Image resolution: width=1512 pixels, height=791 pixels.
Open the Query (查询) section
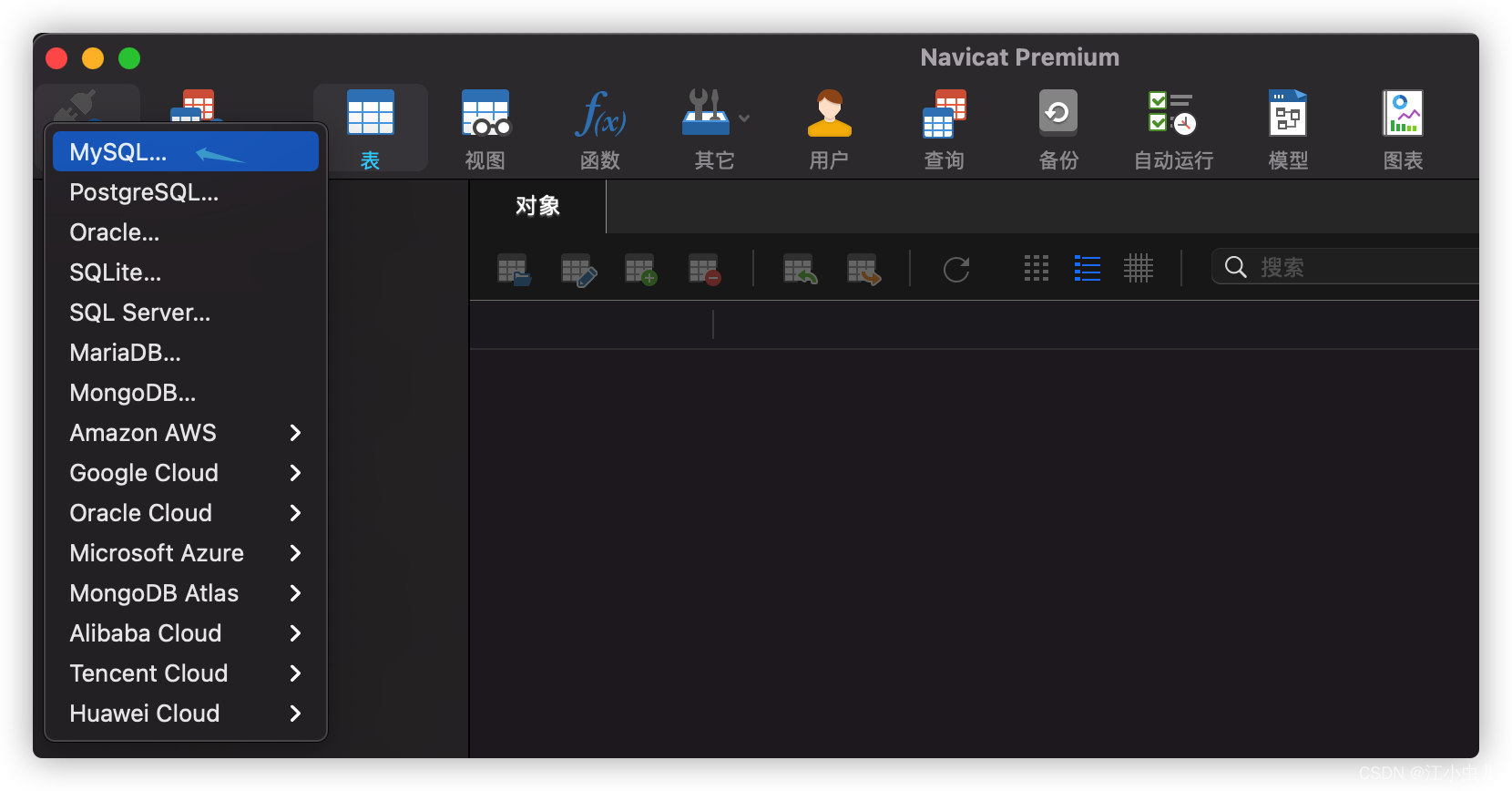coord(945,128)
